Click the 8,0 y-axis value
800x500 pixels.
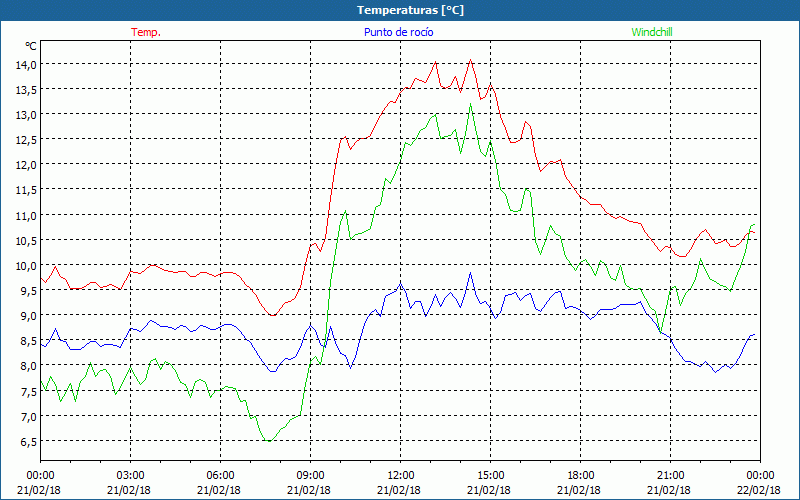pos(29,366)
